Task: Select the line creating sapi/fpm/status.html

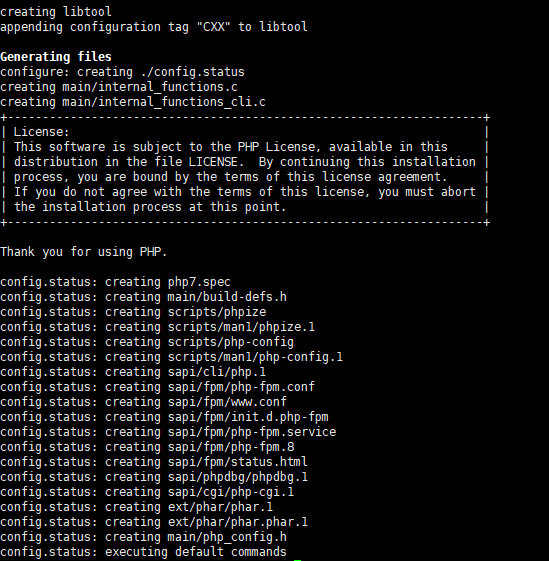Action: [154, 462]
